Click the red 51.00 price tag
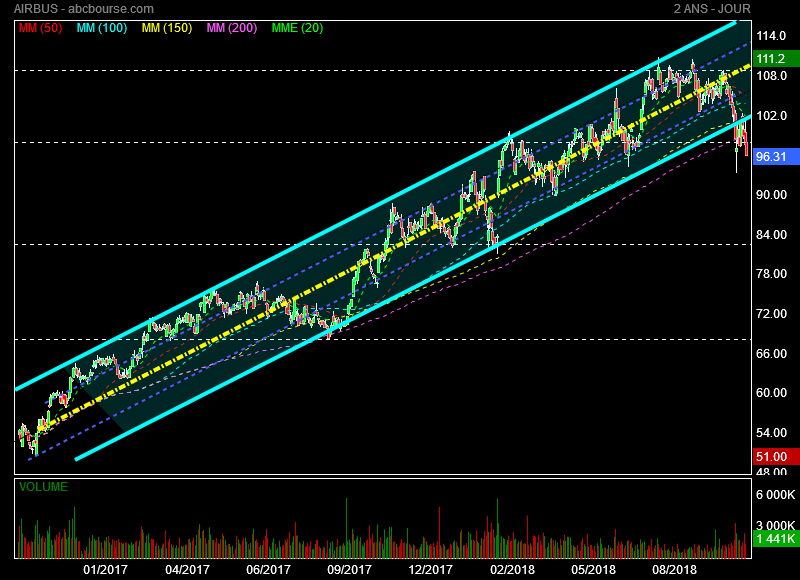This screenshot has height=580, width=800. coord(776,457)
